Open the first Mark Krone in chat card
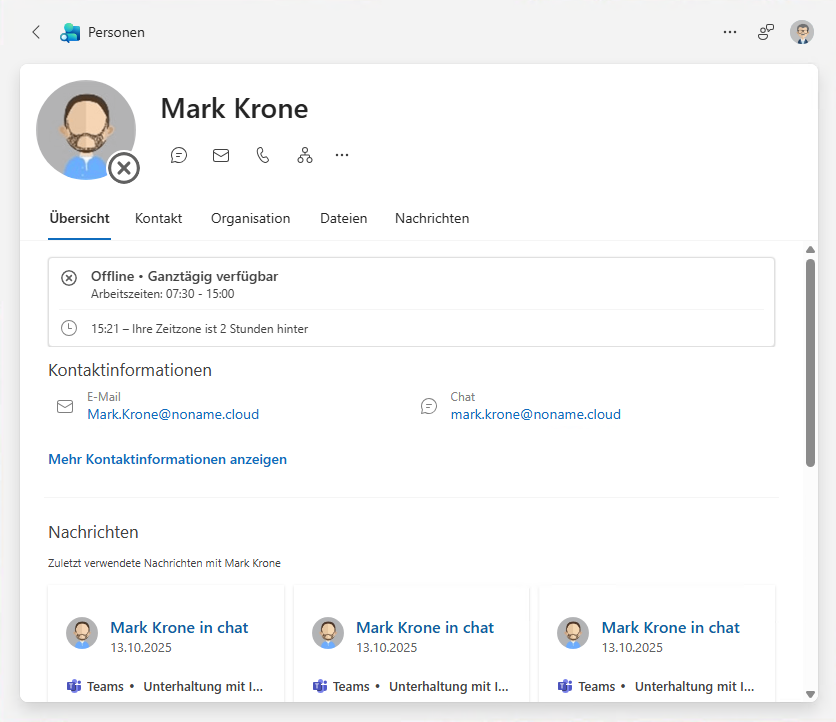The width and height of the screenshot is (836, 722). [x=179, y=628]
